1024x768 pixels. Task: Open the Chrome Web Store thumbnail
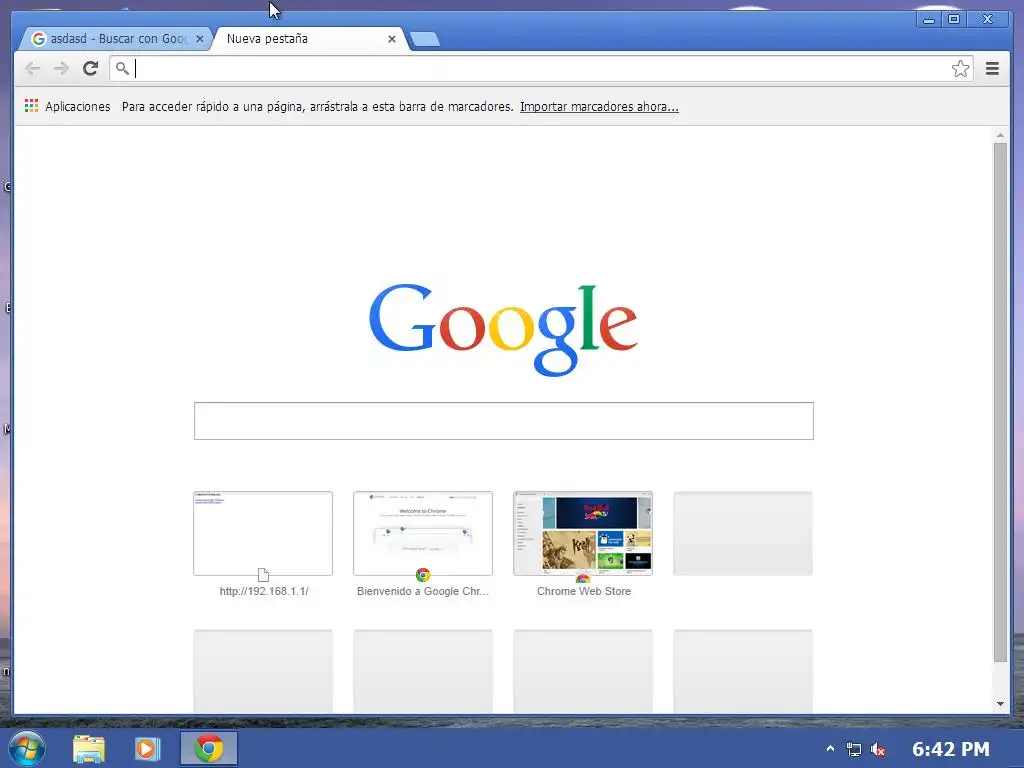pos(583,534)
